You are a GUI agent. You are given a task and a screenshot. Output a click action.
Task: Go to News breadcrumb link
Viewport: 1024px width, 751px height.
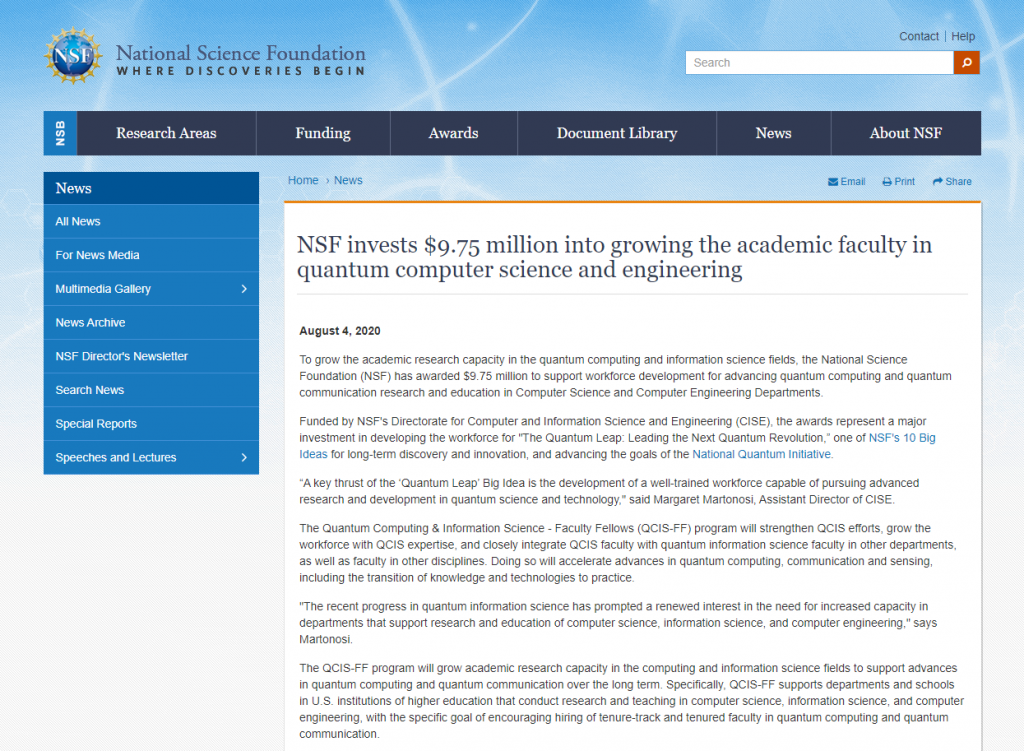348,180
